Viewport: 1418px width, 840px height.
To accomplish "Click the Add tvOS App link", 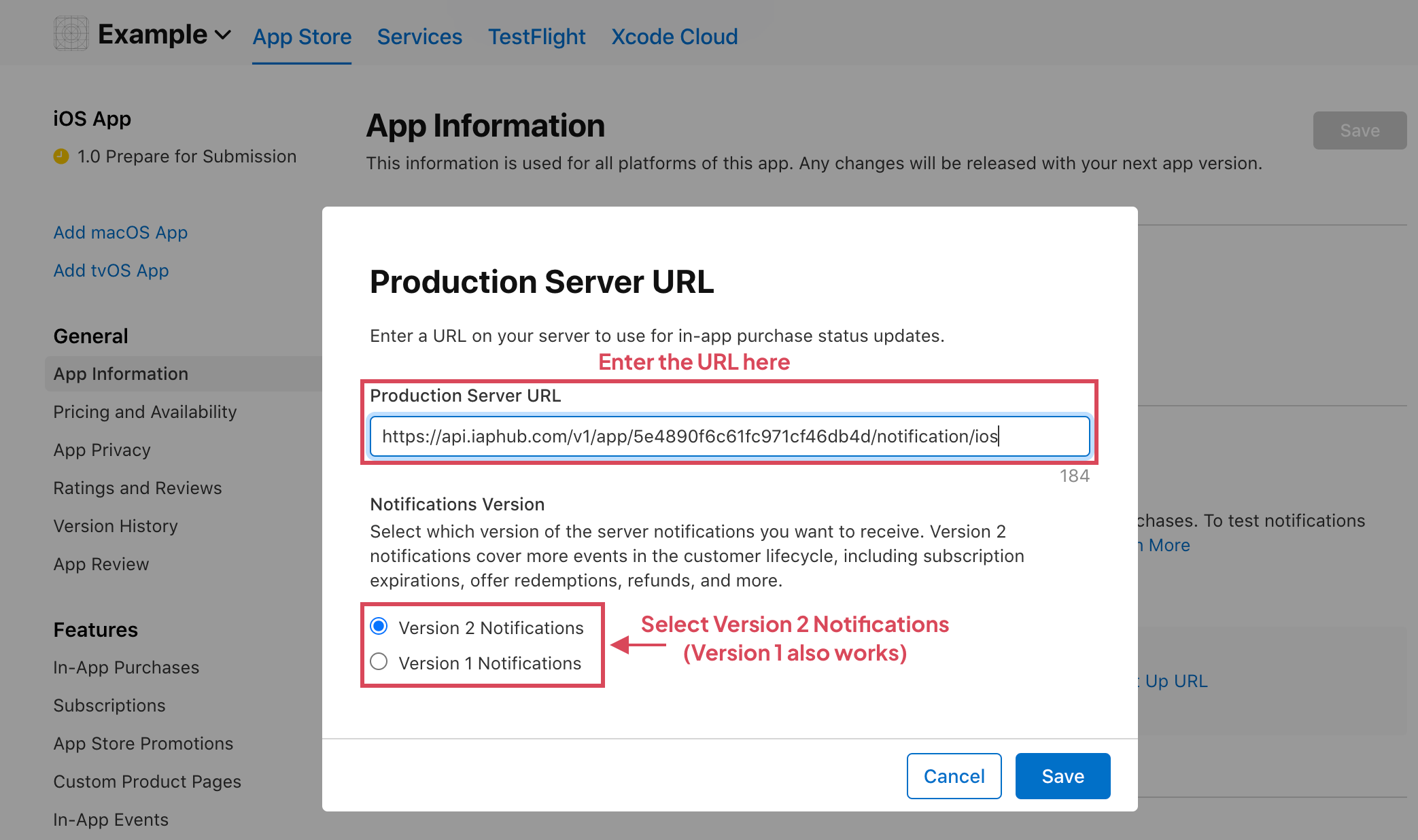I will click(111, 270).
